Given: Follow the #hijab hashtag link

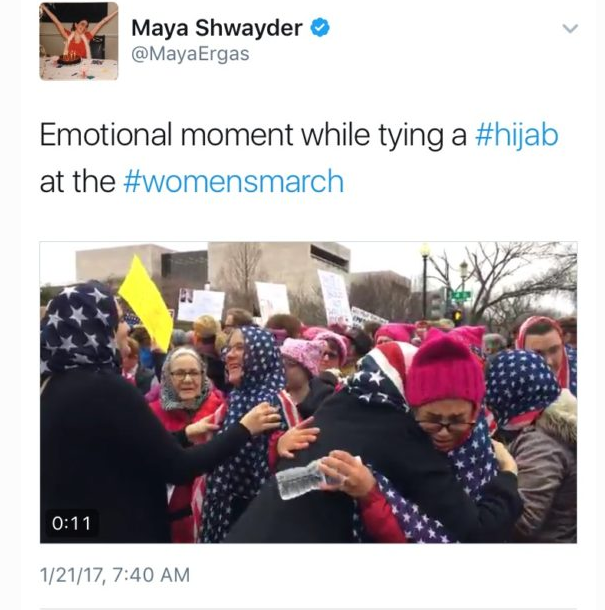Looking at the screenshot, I should click(x=517, y=135).
